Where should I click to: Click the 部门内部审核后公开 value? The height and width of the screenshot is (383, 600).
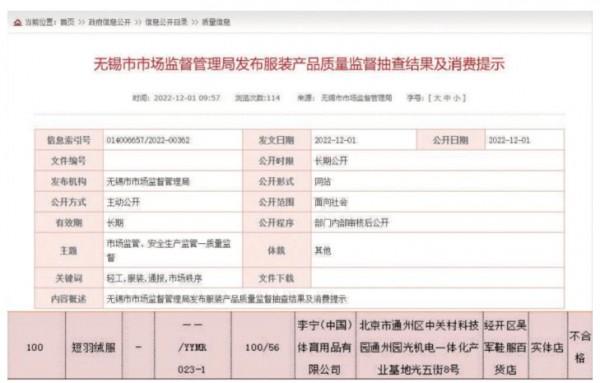(x=351, y=223)
